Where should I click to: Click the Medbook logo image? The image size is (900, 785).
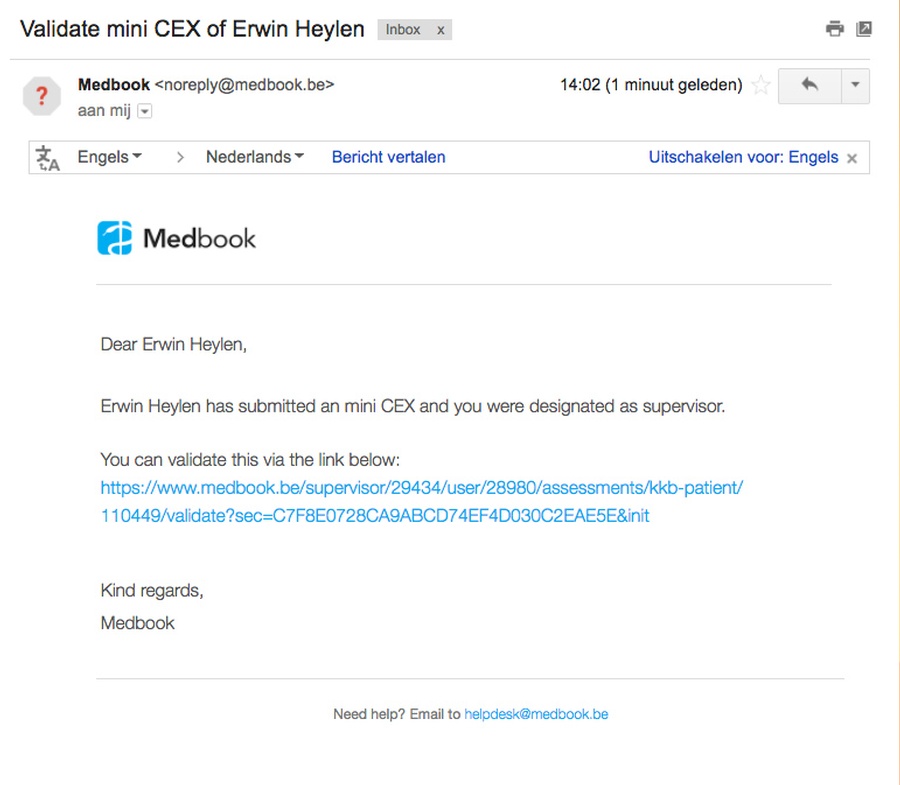pos(177,238)
